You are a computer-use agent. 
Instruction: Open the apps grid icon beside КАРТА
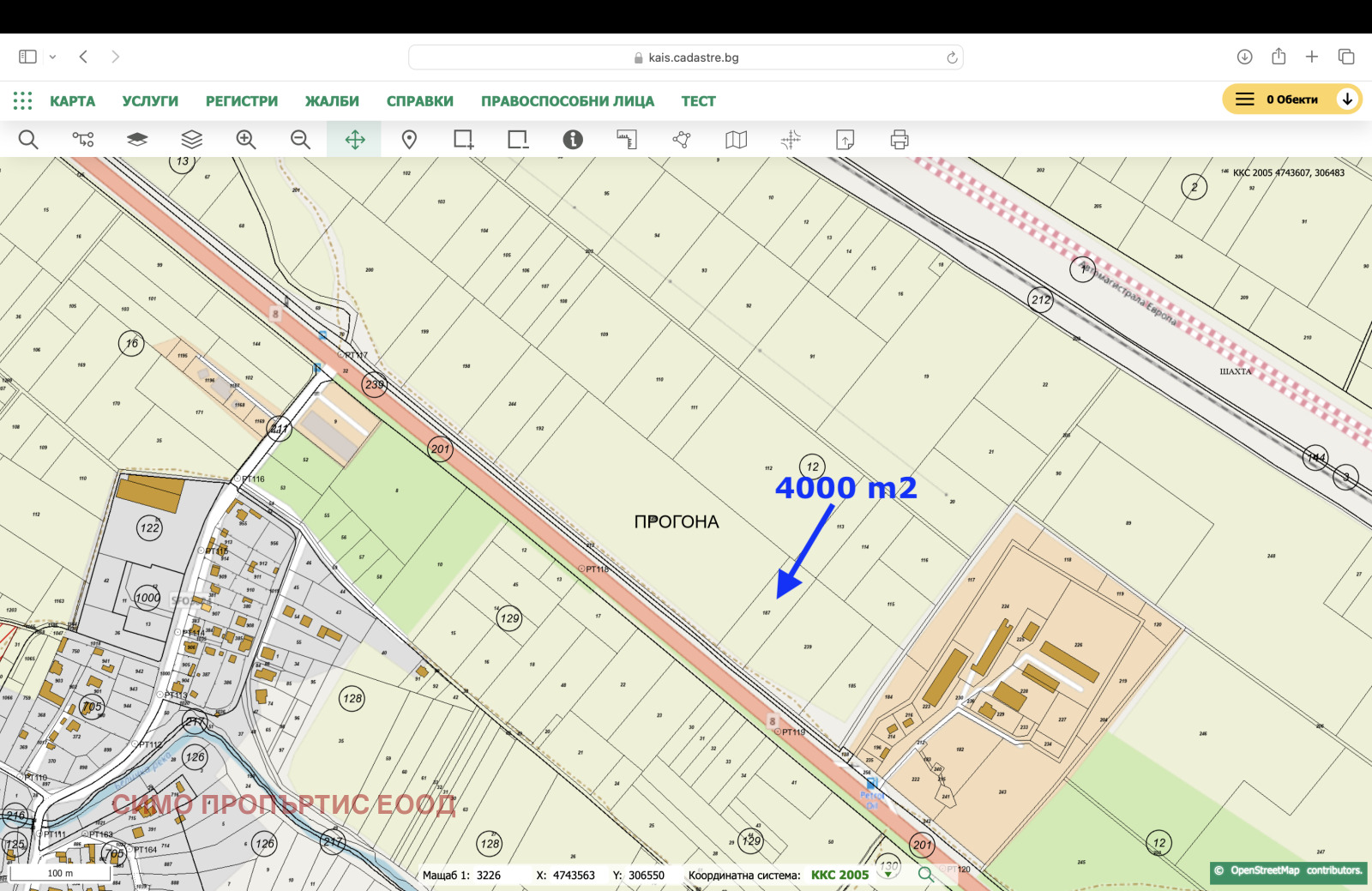coord(22,101)
